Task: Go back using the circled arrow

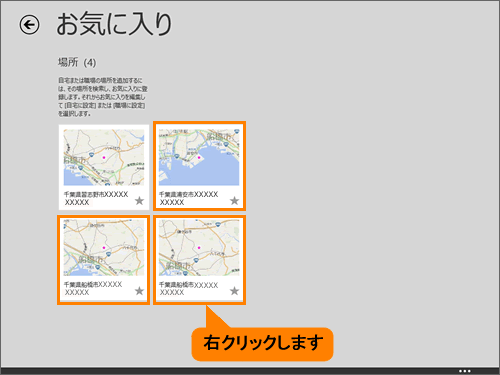Action: point(29,25)
